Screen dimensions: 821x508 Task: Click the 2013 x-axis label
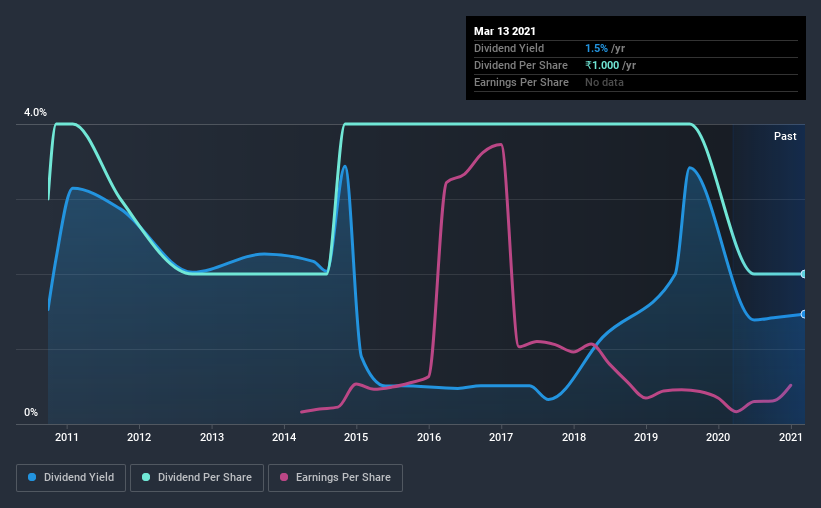(212, 437)
